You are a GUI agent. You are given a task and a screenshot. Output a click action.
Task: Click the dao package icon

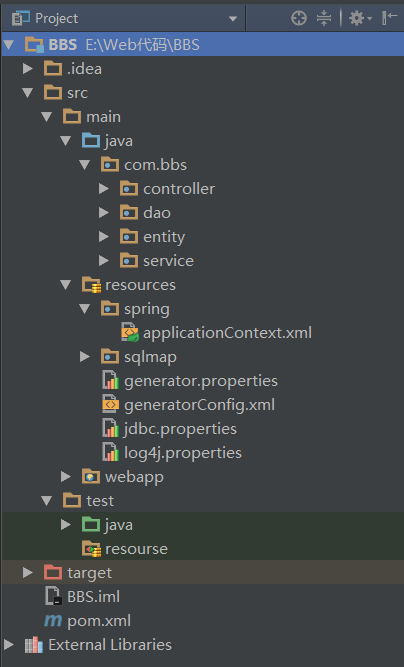tap(129, 212)
